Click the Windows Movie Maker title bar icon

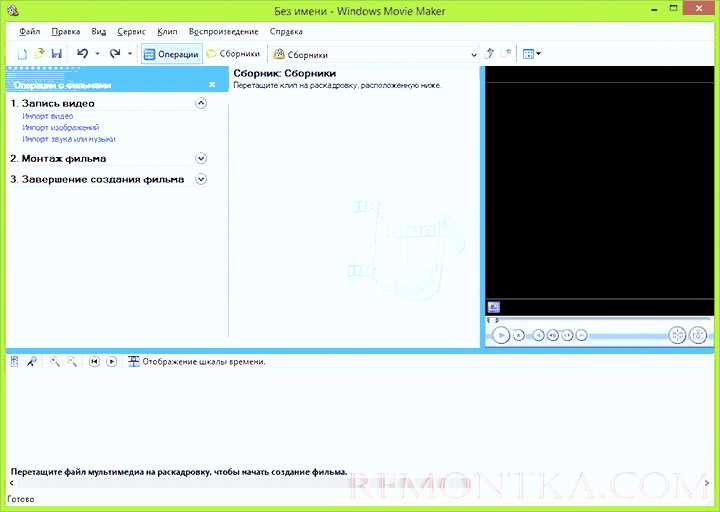tap(12, 10)
